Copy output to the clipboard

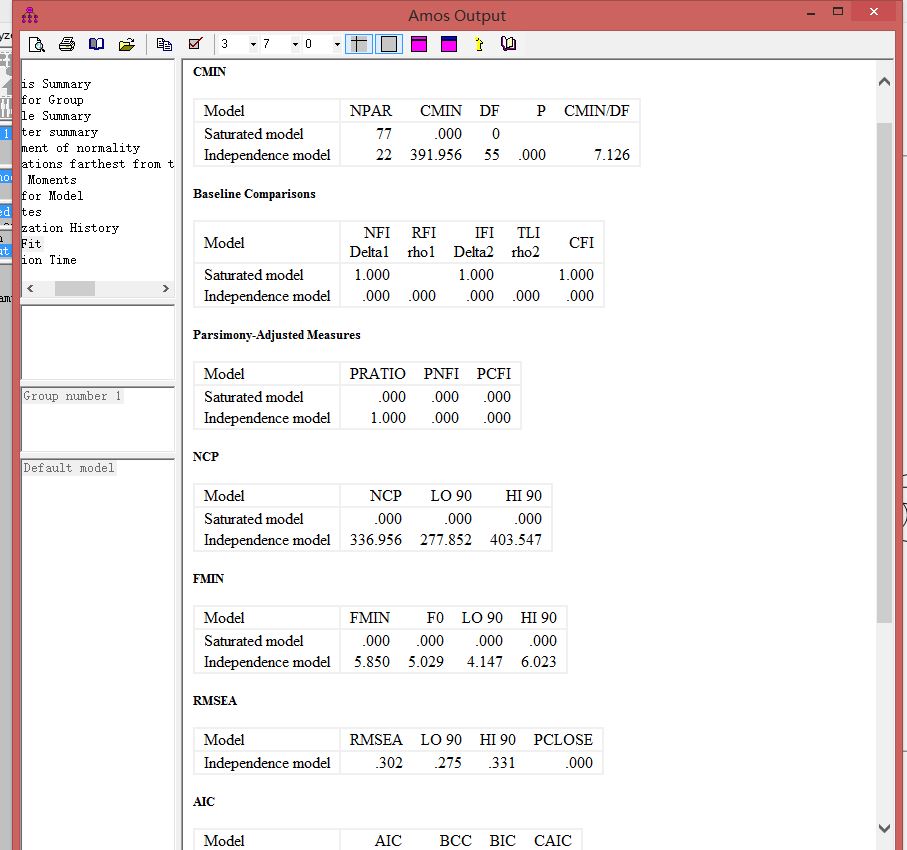tap(164, 44)
